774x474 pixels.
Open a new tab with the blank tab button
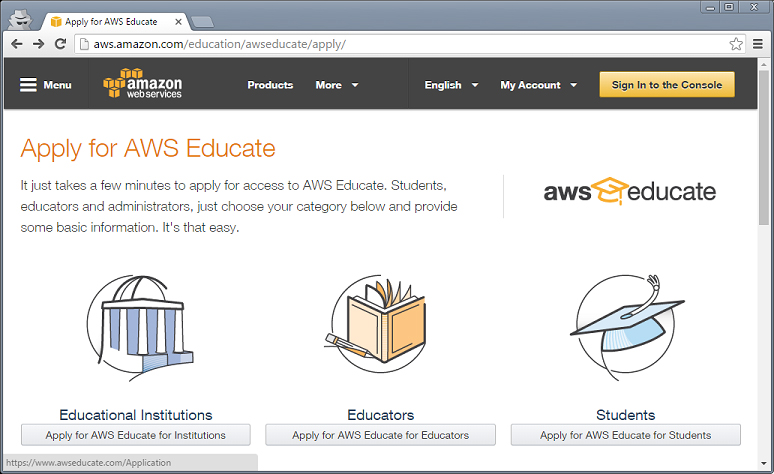tap(202, 22)
